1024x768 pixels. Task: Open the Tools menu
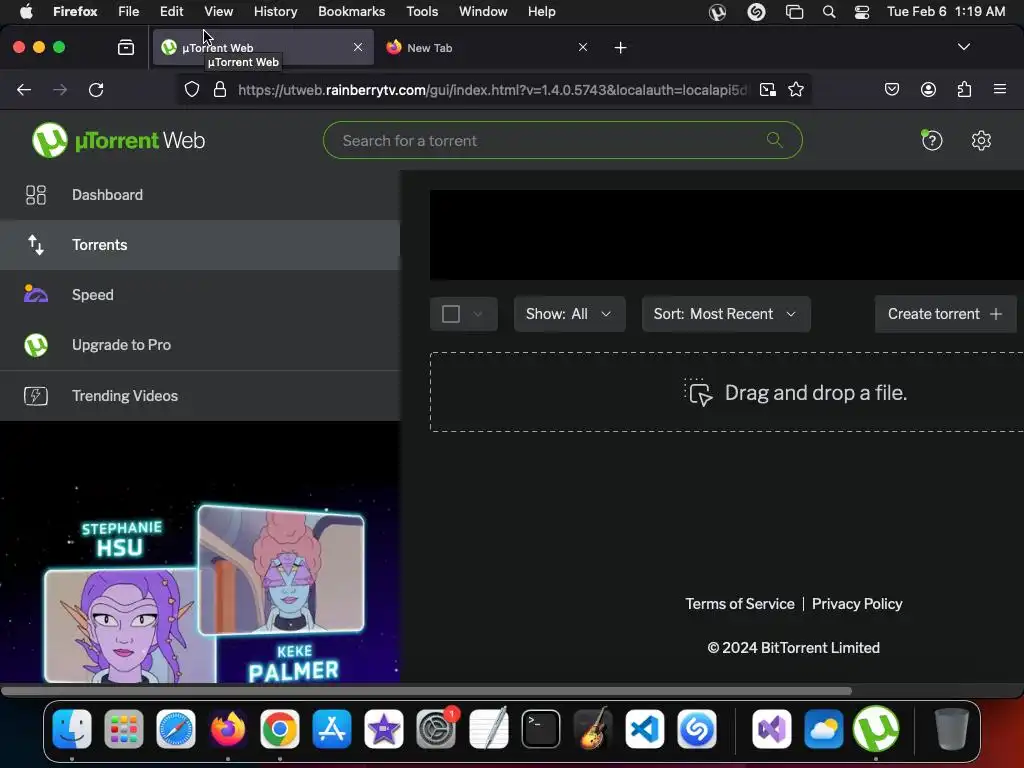(422, 12)
